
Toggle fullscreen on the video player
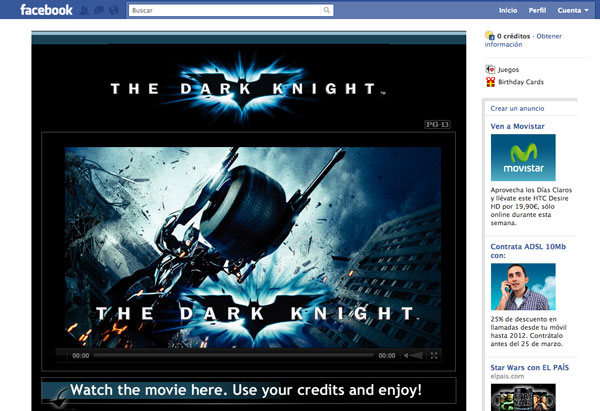pos(434,356)
